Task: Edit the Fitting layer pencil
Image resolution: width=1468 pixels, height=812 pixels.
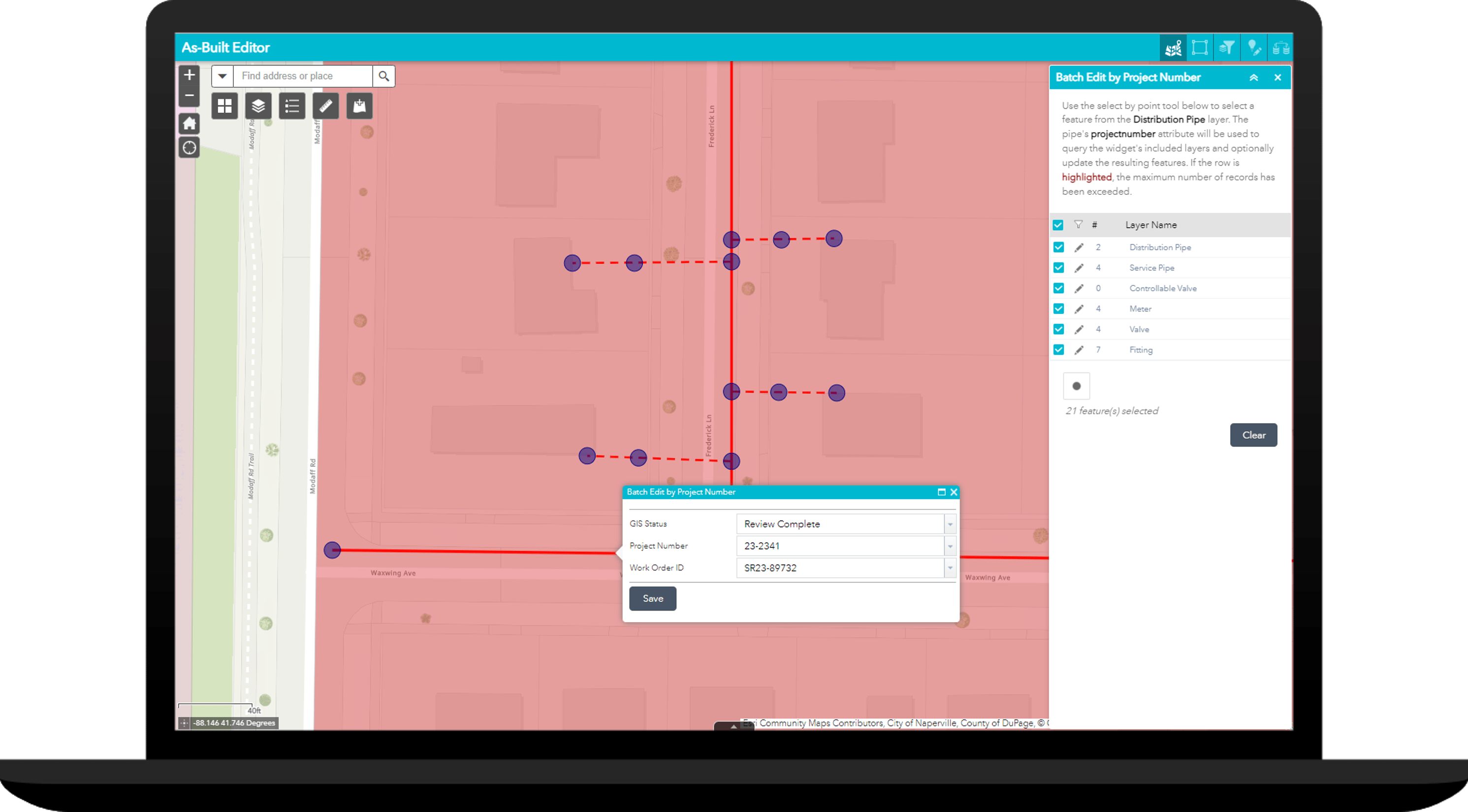Action: (1079, 350)
